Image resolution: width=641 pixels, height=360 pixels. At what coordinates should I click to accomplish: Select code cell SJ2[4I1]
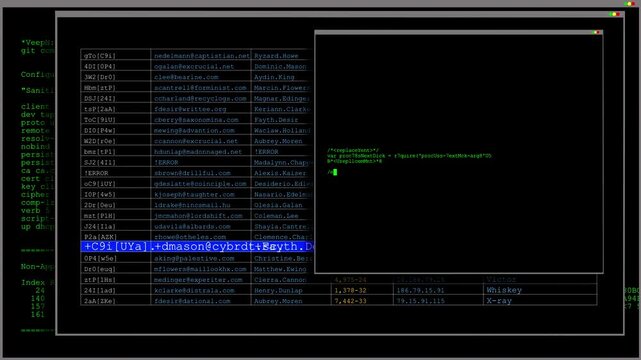(x=100, y=162)
